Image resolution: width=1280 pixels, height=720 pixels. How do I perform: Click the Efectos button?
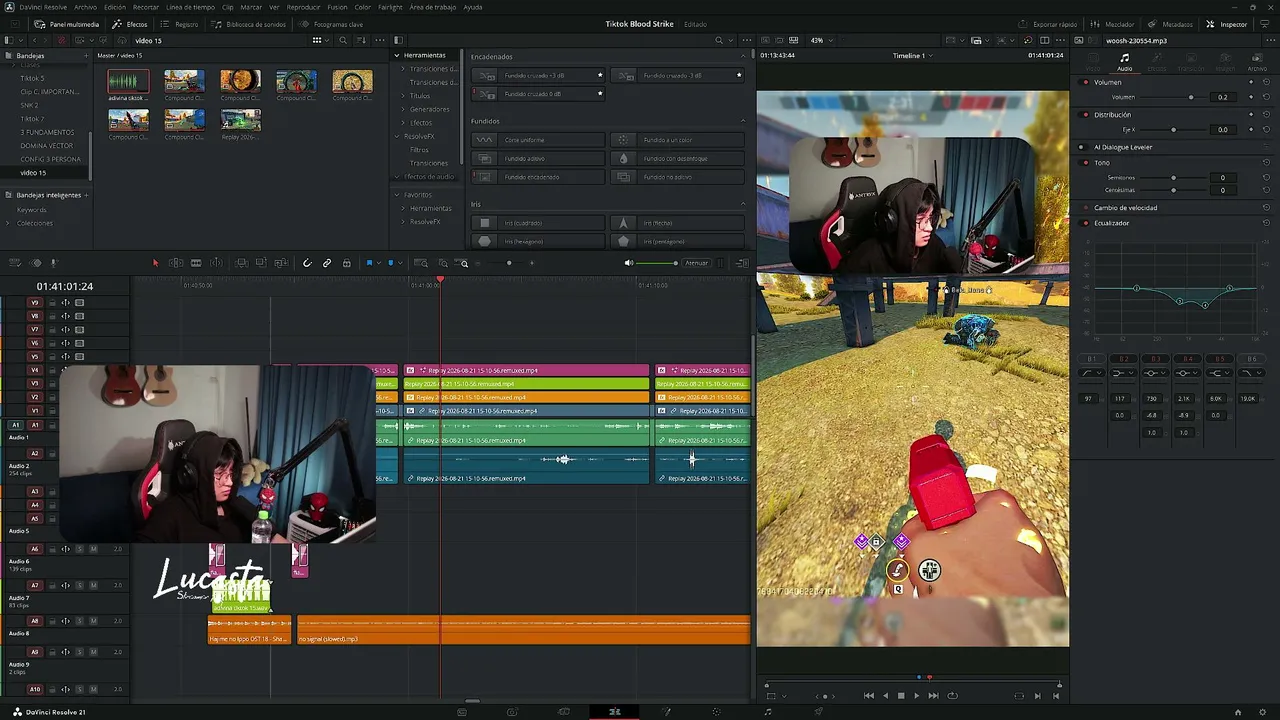[131, 24]
